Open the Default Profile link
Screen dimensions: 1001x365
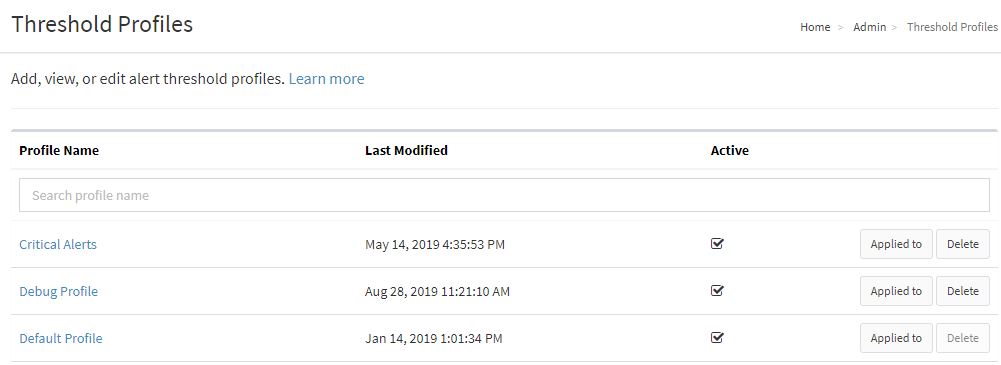61,339
